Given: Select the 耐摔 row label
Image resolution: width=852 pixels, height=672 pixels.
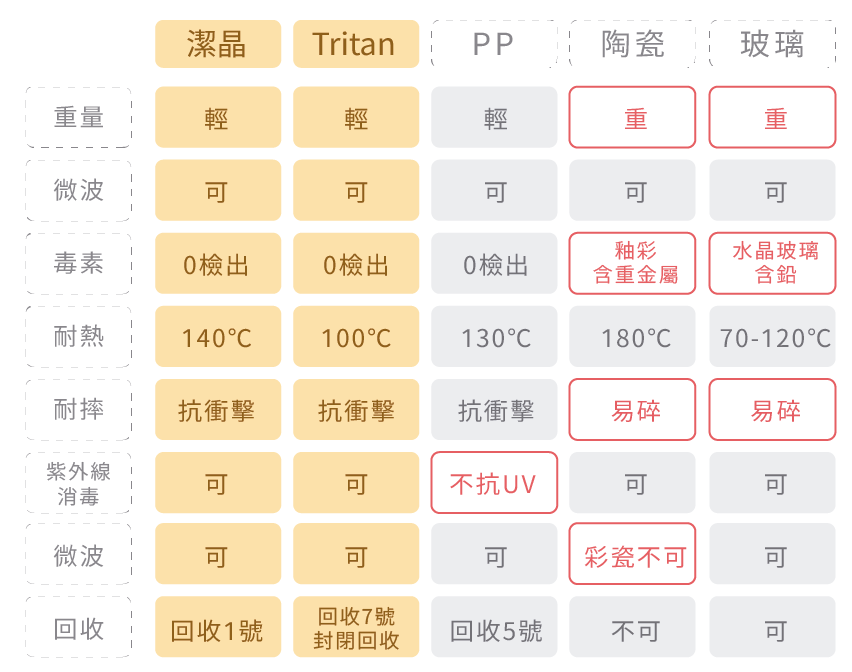Looking at the screenshot, I should point(79,410).
